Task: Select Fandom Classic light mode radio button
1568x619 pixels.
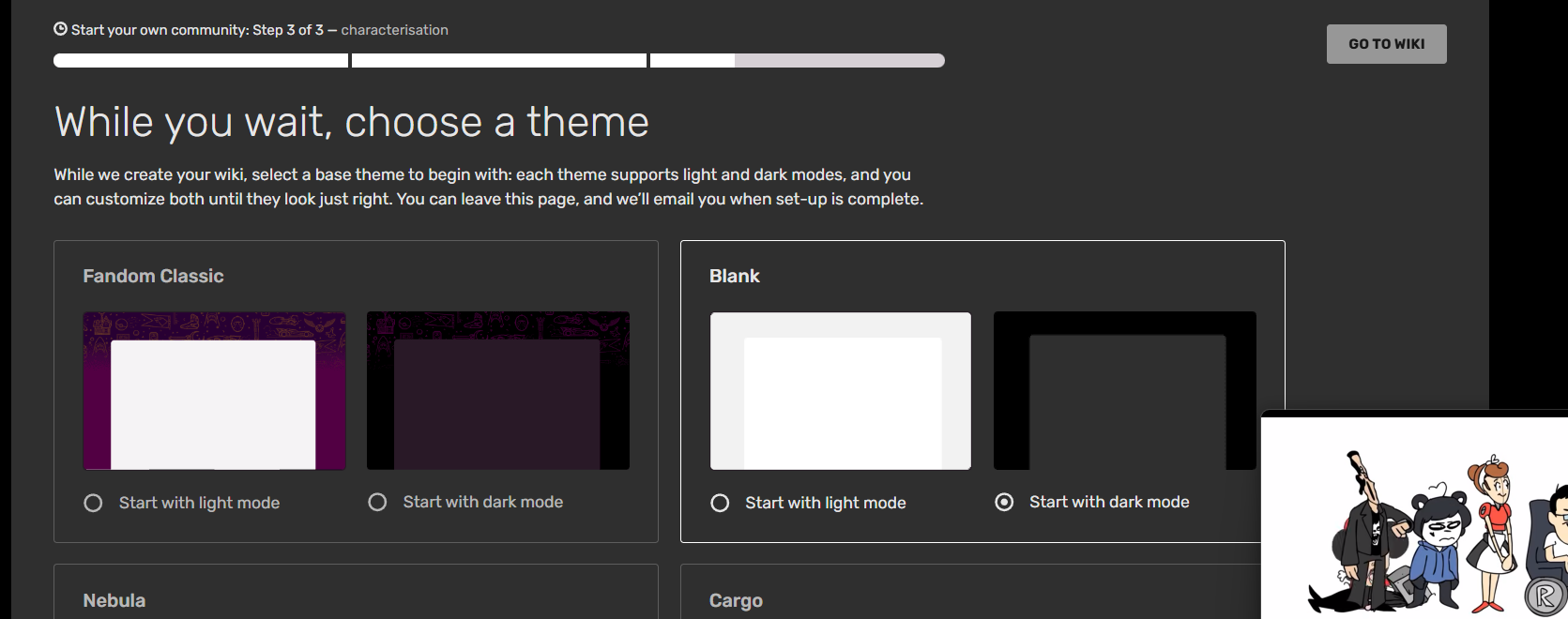Action: click(93, 503)
